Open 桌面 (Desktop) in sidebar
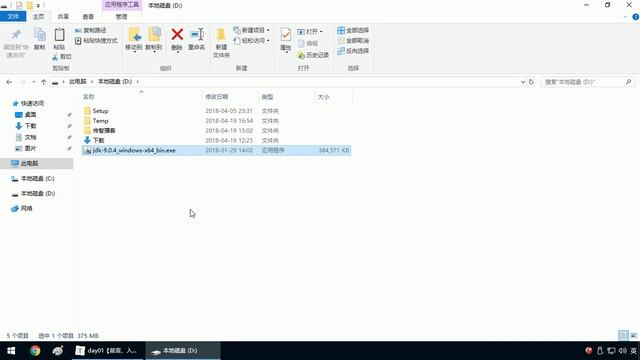640x360 pixels. click(30, 115)
